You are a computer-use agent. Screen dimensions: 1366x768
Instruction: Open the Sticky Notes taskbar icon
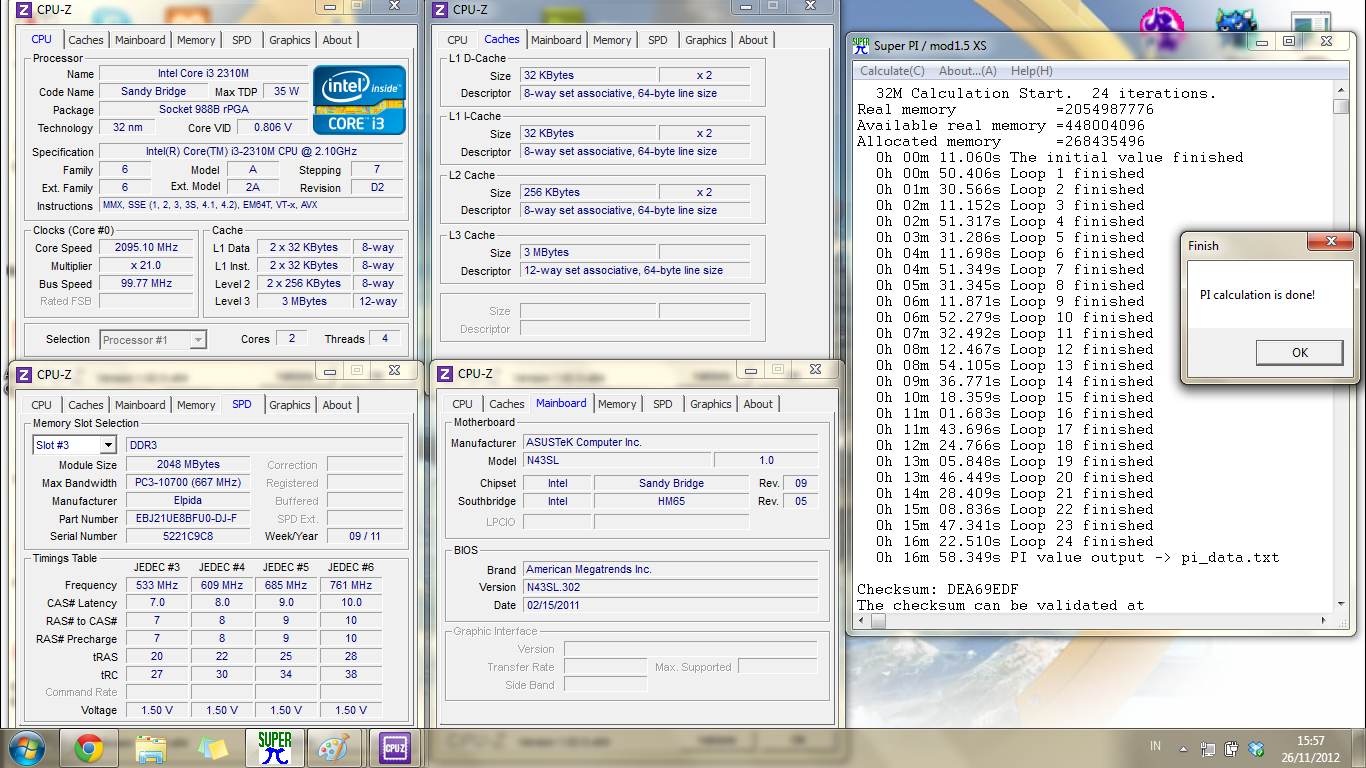(x=213, y=748)
